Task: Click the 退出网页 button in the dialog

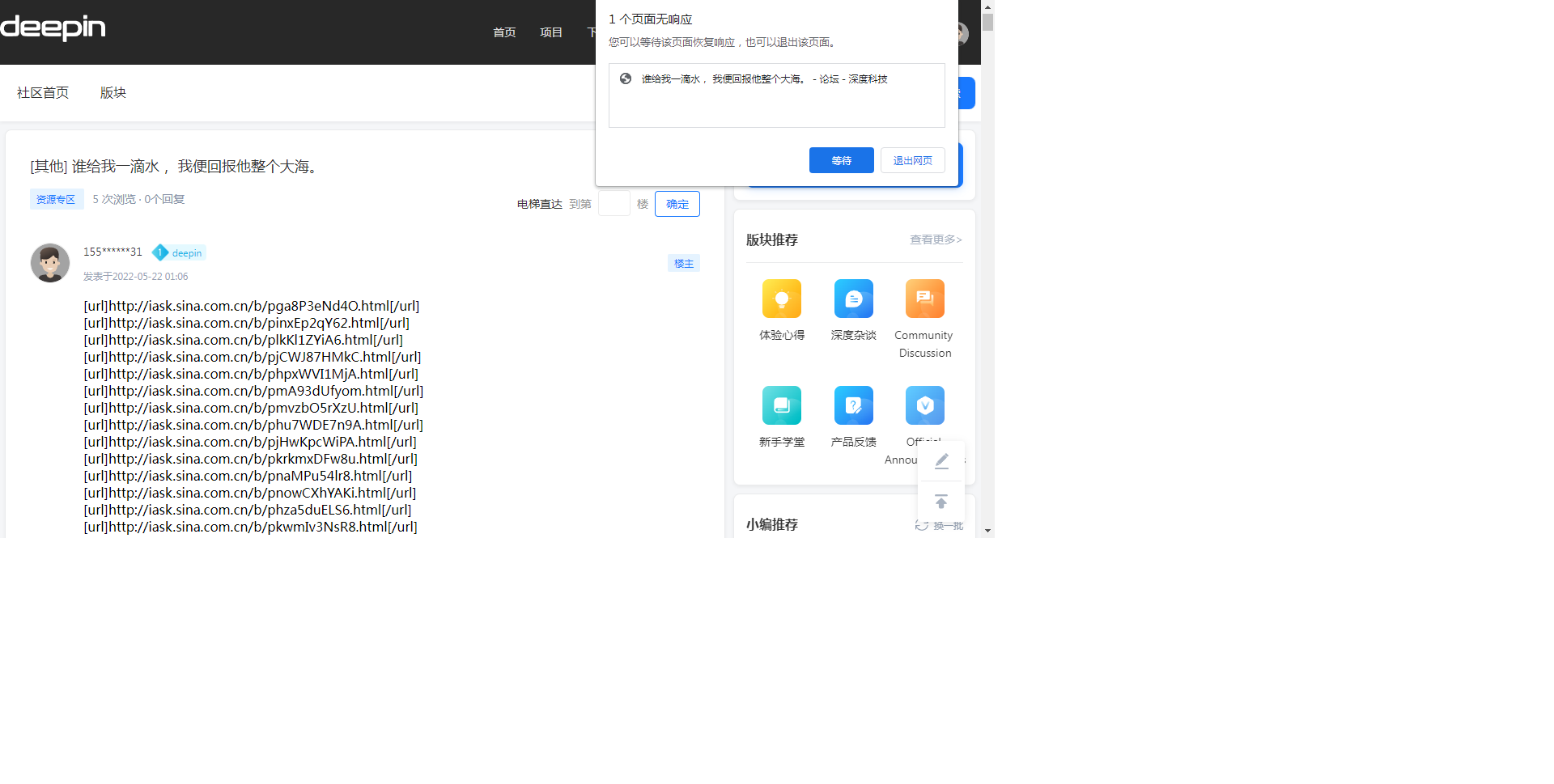Action: click(913, 160)
